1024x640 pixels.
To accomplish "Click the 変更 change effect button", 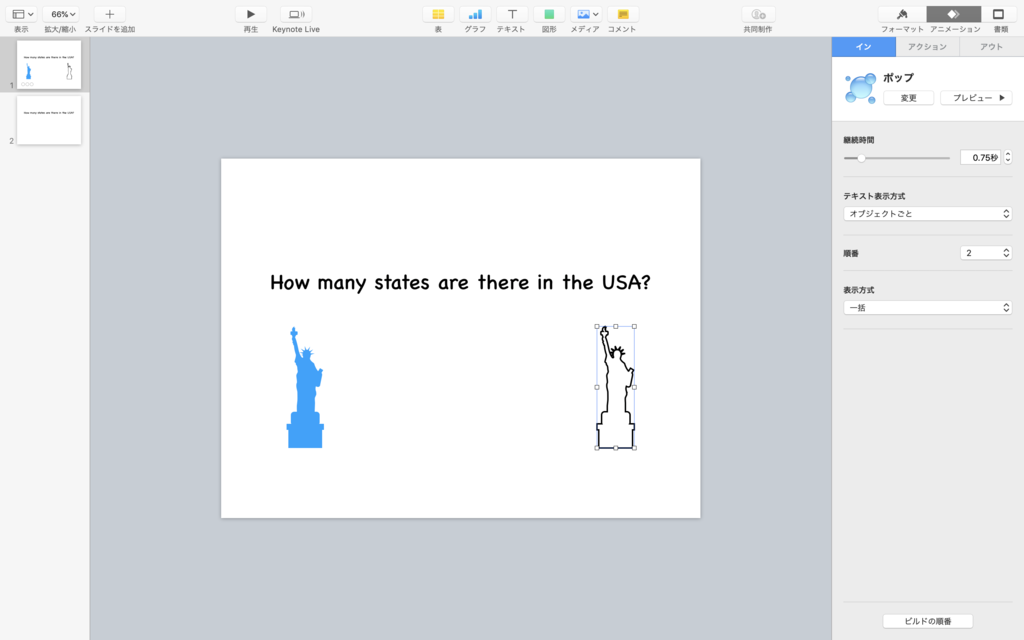I will (x=908, y=98).
